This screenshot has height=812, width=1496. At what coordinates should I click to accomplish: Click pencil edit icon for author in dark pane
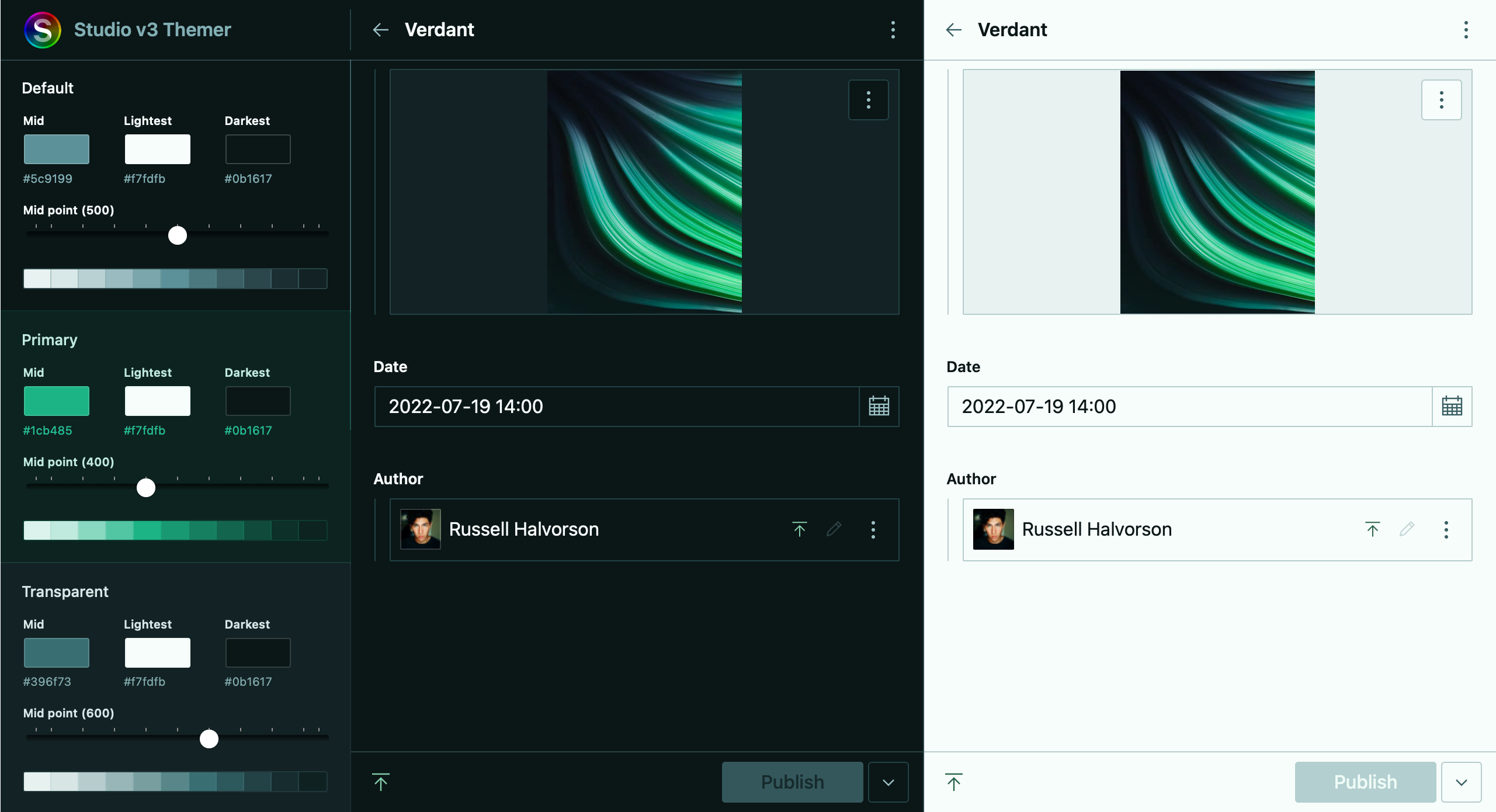[834, 529]
